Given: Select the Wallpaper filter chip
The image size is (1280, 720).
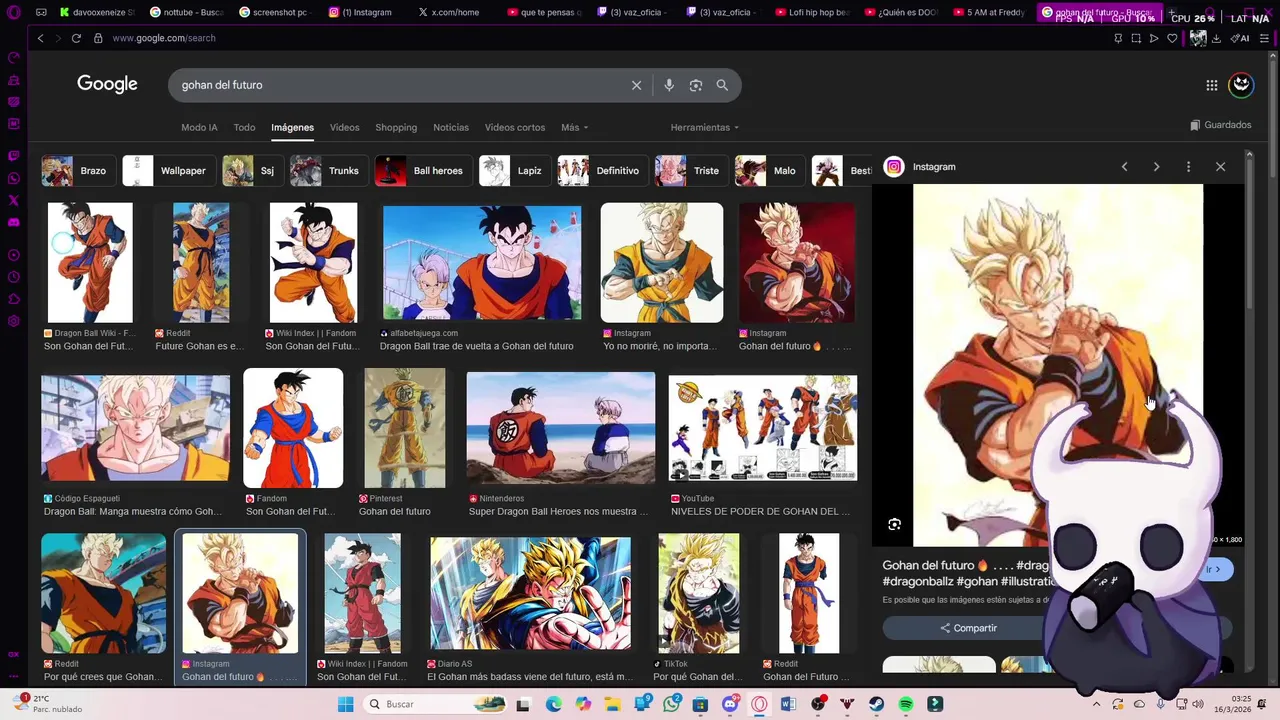Looking at the screenshot, I should [x=168, y=171].
